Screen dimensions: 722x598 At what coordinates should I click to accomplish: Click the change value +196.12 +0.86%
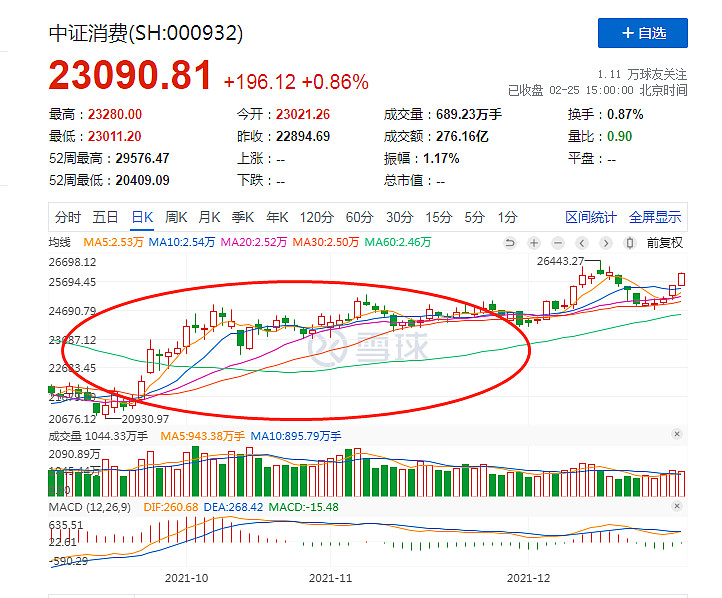coord(296,82)
